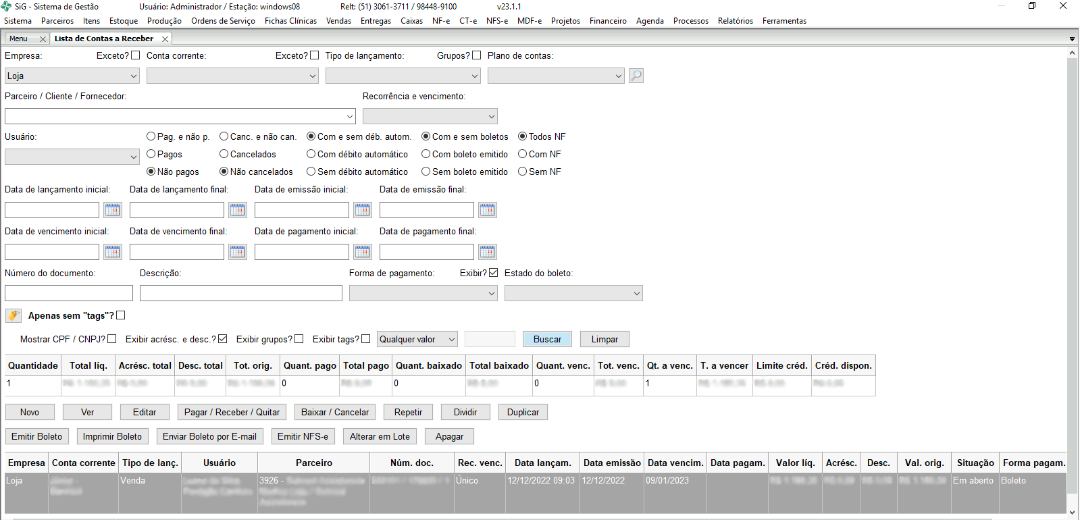
Task: Open calendar for Data de emissão final
Action: [487, 210]
